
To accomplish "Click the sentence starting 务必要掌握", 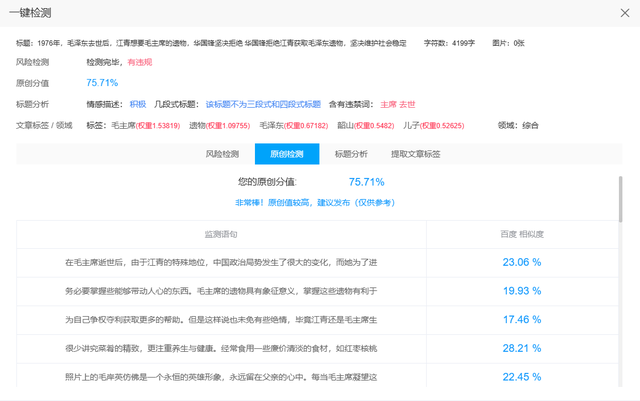I will click(221, 291).
